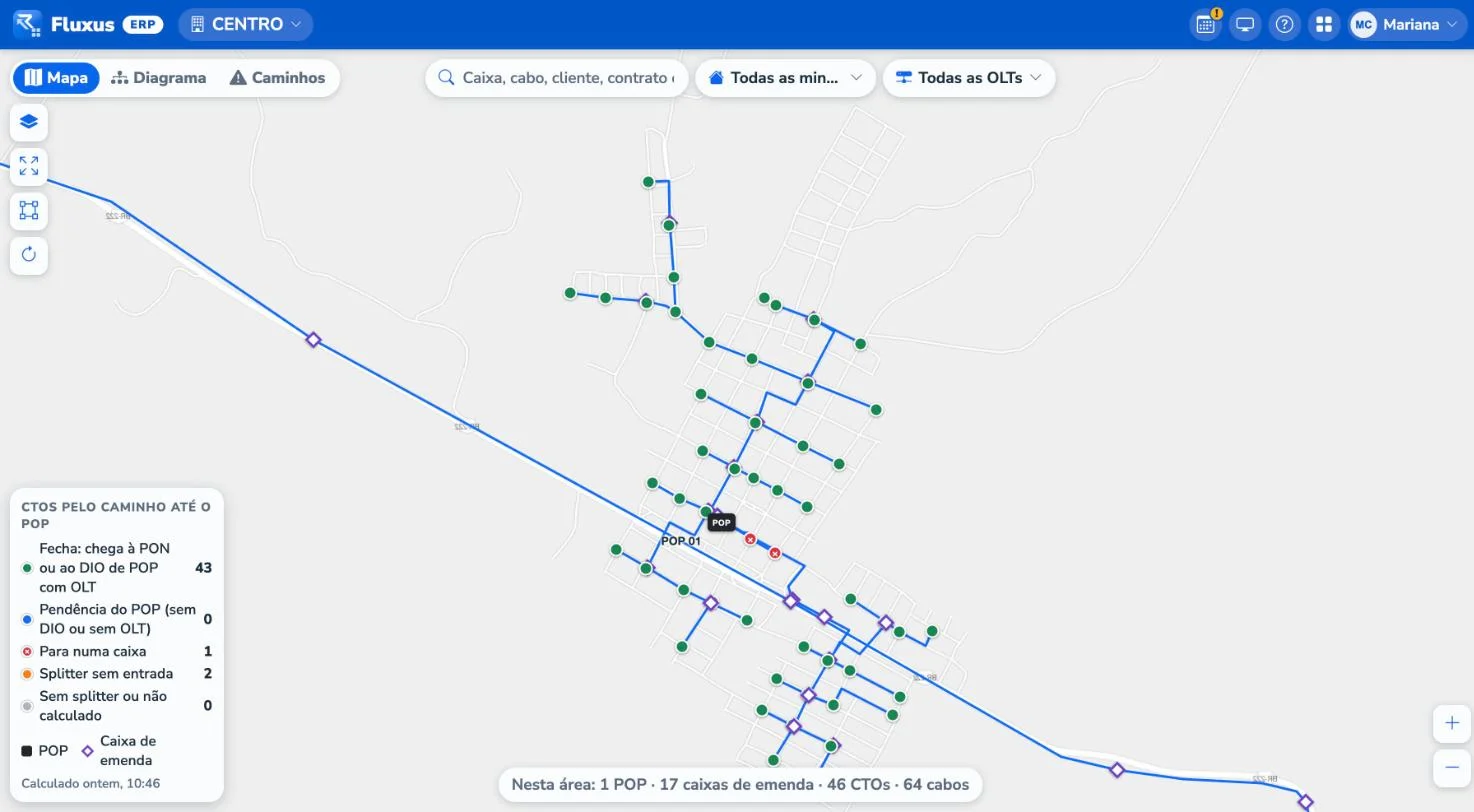Refresh the map data

click(28, 254)
